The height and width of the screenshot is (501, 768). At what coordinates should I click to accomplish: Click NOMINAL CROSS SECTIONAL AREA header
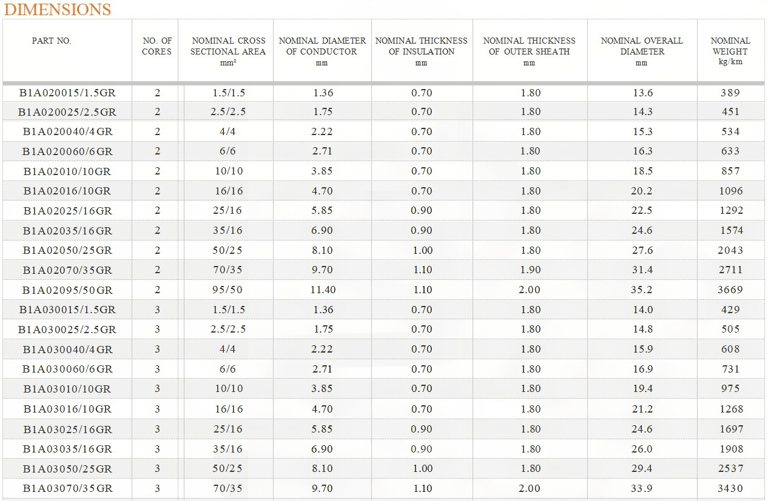point(228,51)
